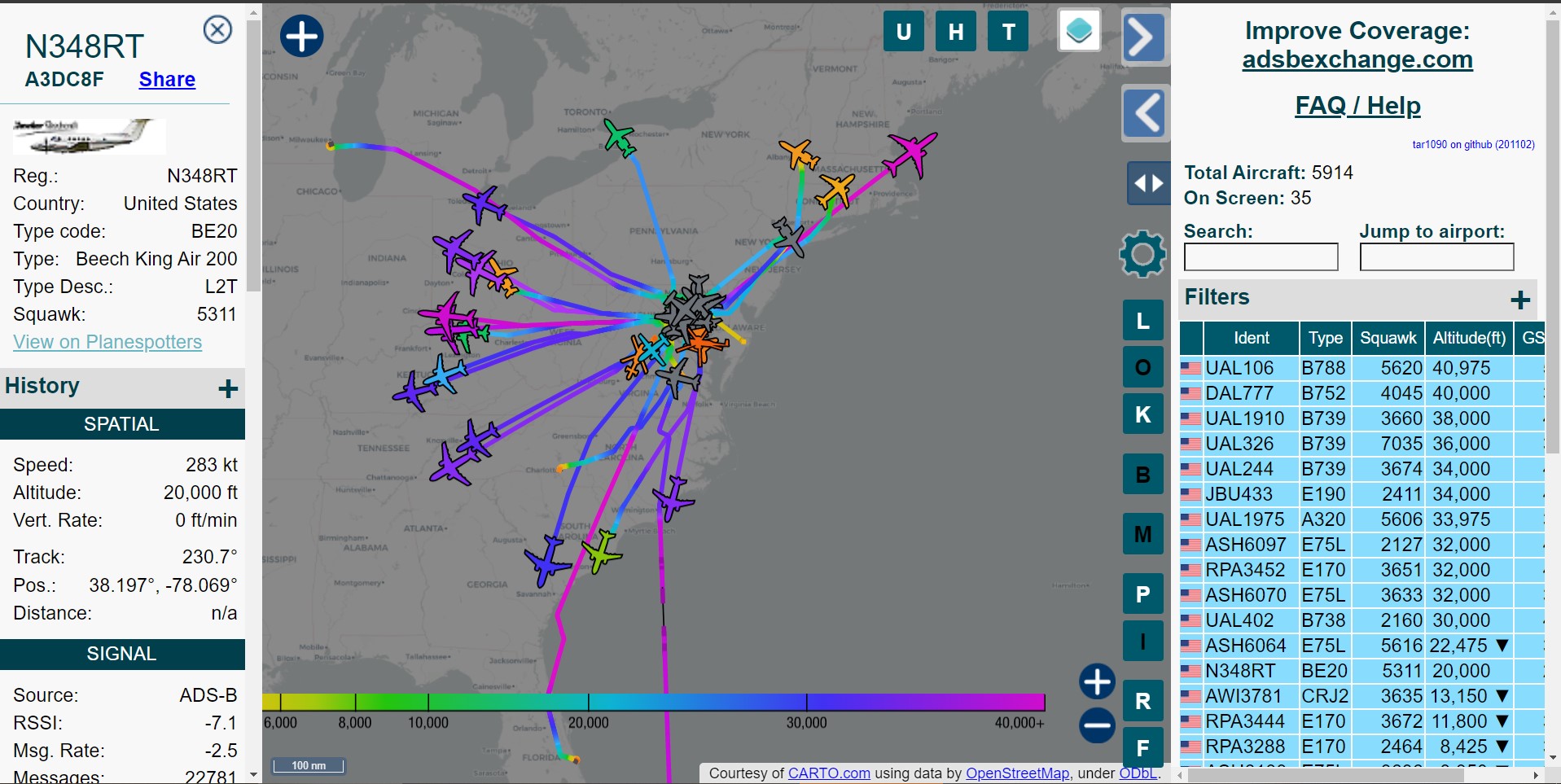Image resolution: width=1561 pixels, height=784 pixels.
Task: Open the adsbexchange.com link
Action: (1357, 59)
